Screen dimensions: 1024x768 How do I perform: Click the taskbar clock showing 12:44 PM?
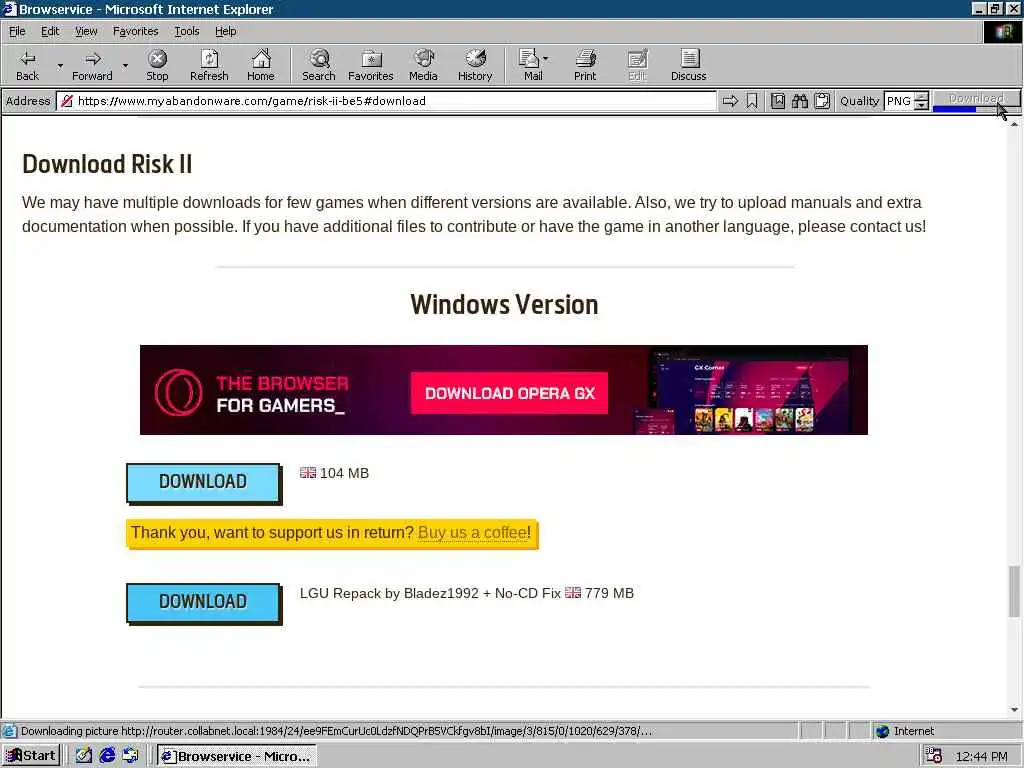tap(981, 756)
